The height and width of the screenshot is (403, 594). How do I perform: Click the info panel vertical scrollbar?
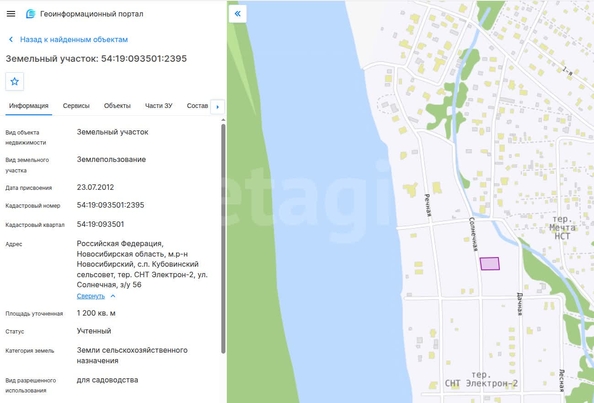click(x=223, y=239)
